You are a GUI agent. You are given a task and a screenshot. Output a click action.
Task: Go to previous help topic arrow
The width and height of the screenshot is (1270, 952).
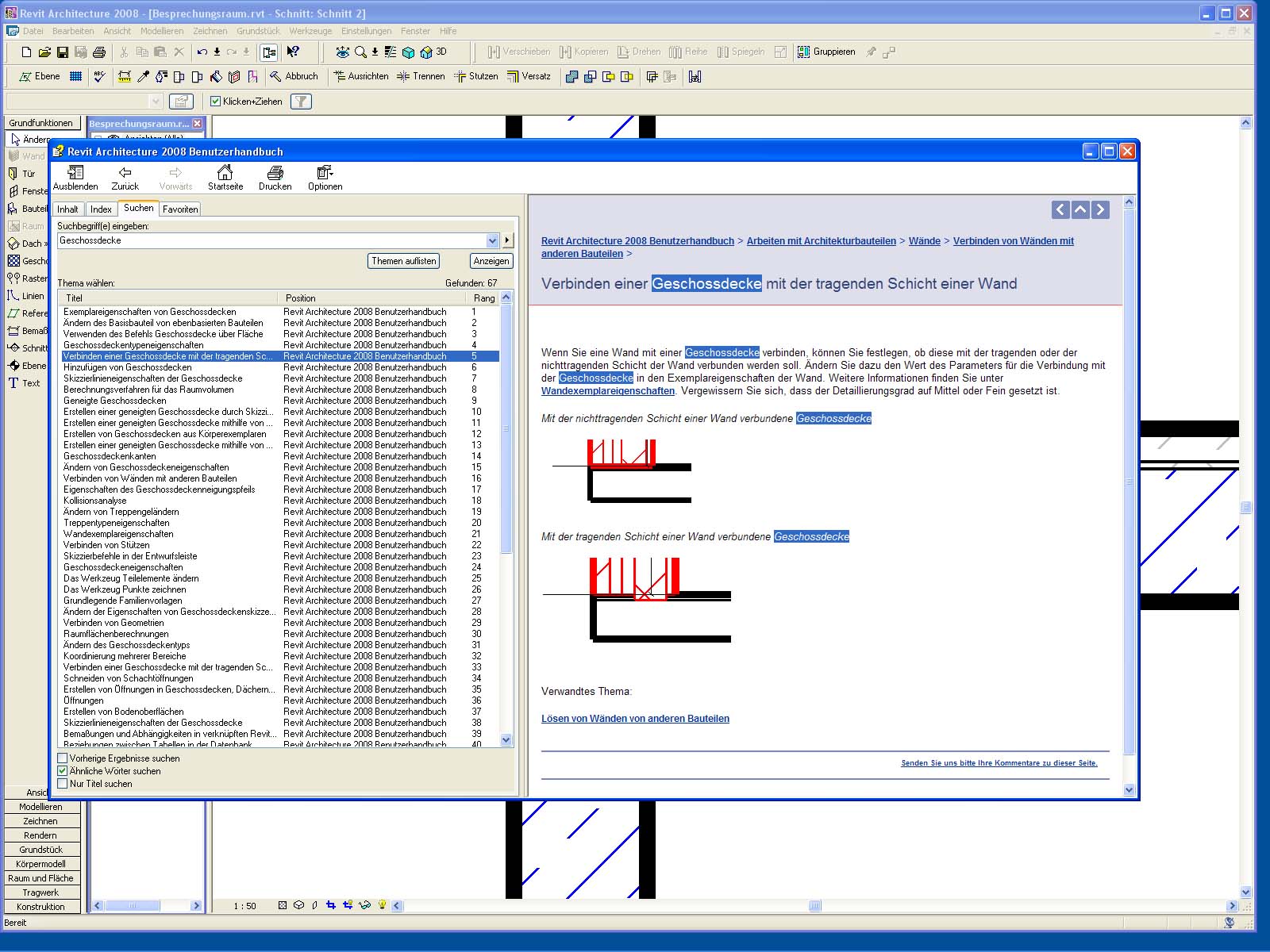click(x=1060, y=209)
